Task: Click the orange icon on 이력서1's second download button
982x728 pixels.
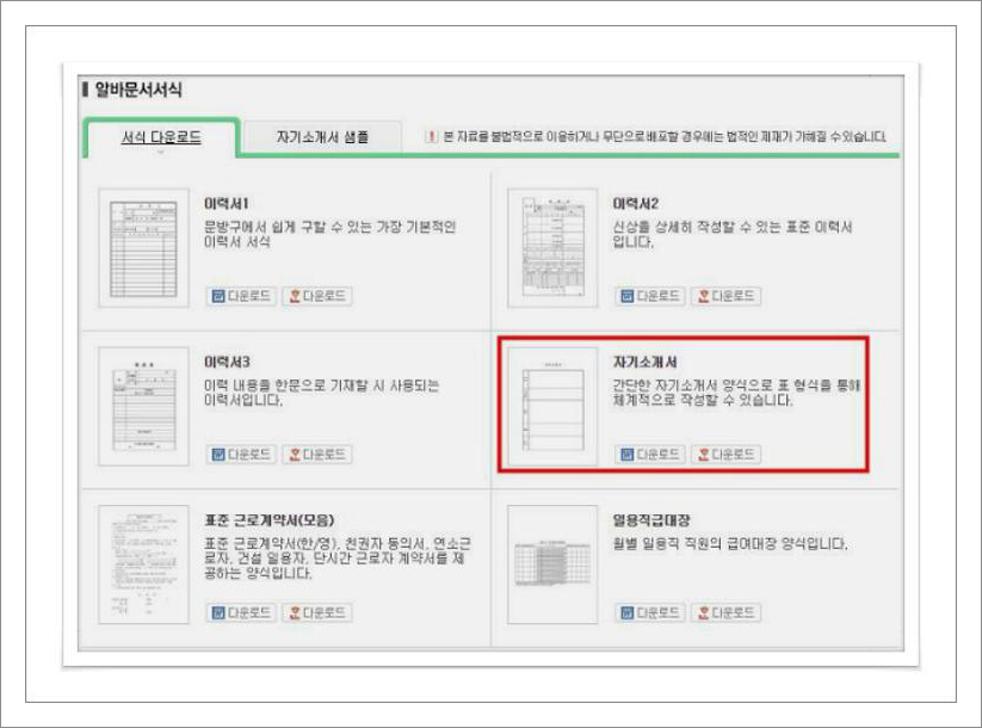Action: 293,295
